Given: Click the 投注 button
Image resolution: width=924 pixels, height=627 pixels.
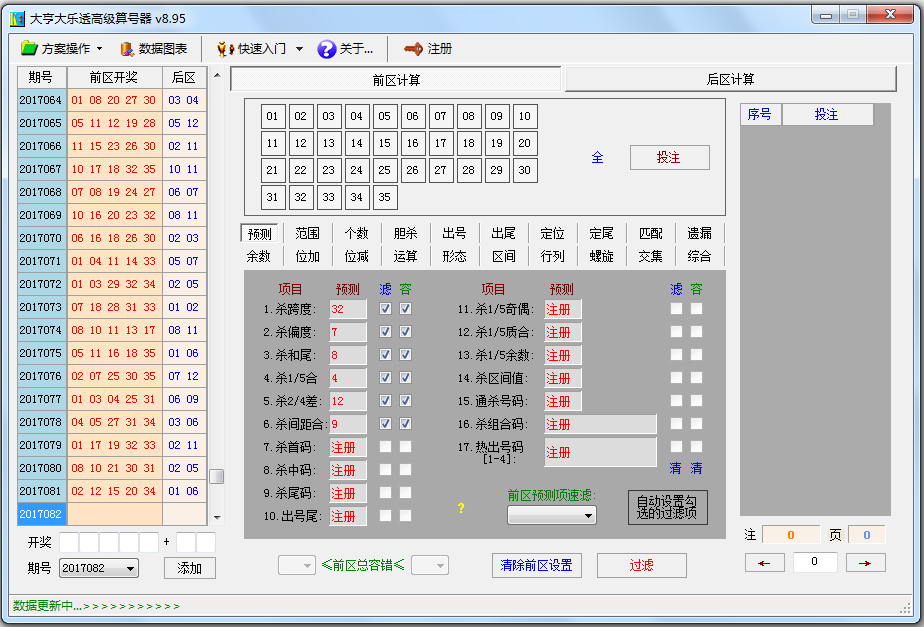Looking at the screenshot, I should click(669, 157).
